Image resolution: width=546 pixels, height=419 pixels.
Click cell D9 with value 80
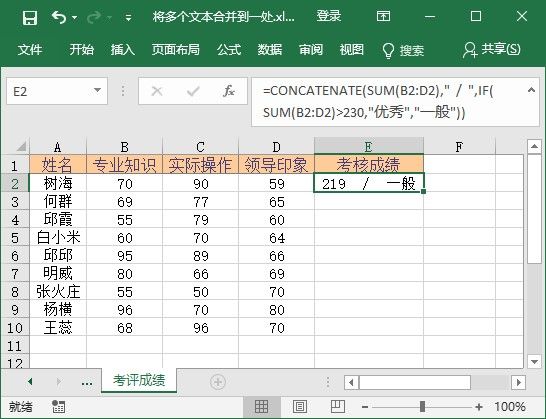point(276,310)
